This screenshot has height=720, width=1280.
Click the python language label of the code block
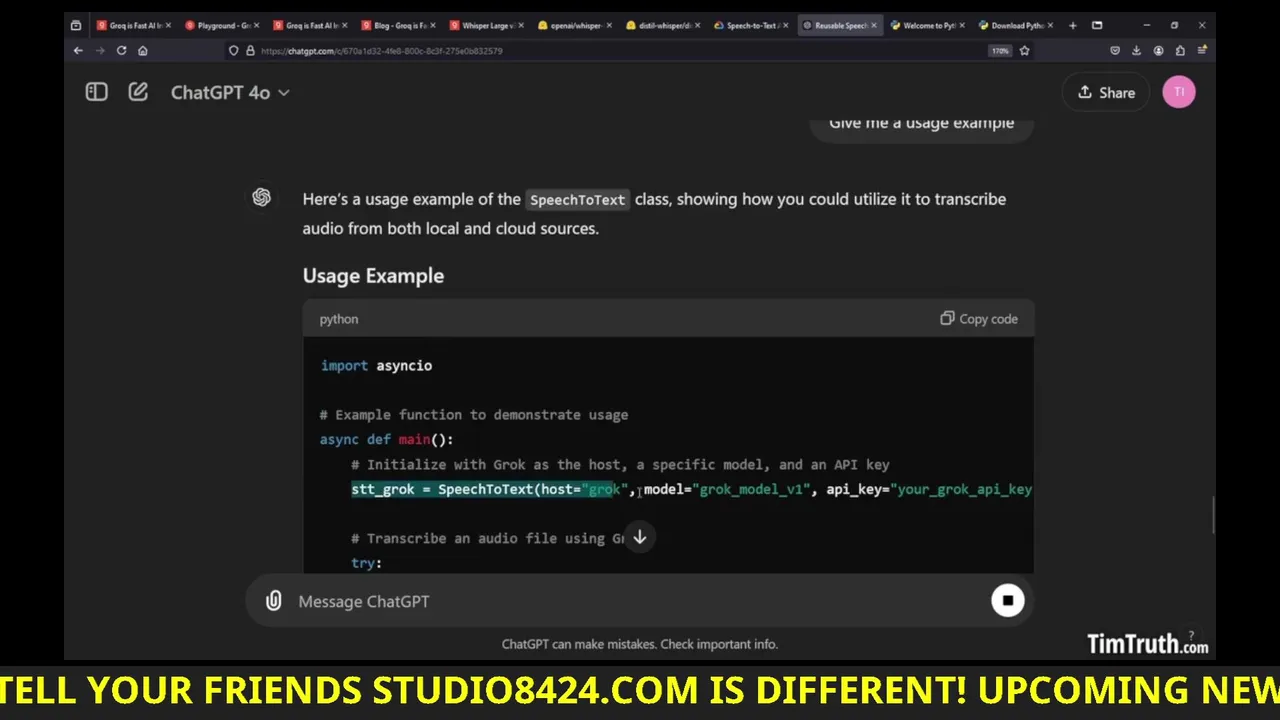(x=339, y=319)
